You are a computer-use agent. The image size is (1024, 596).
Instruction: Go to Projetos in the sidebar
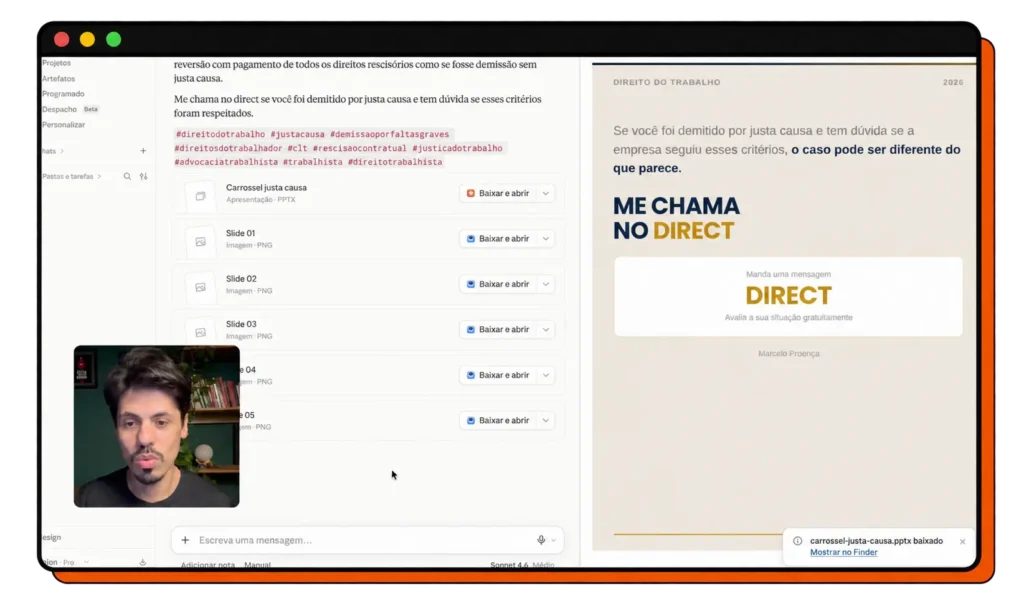tap(56, 63)
